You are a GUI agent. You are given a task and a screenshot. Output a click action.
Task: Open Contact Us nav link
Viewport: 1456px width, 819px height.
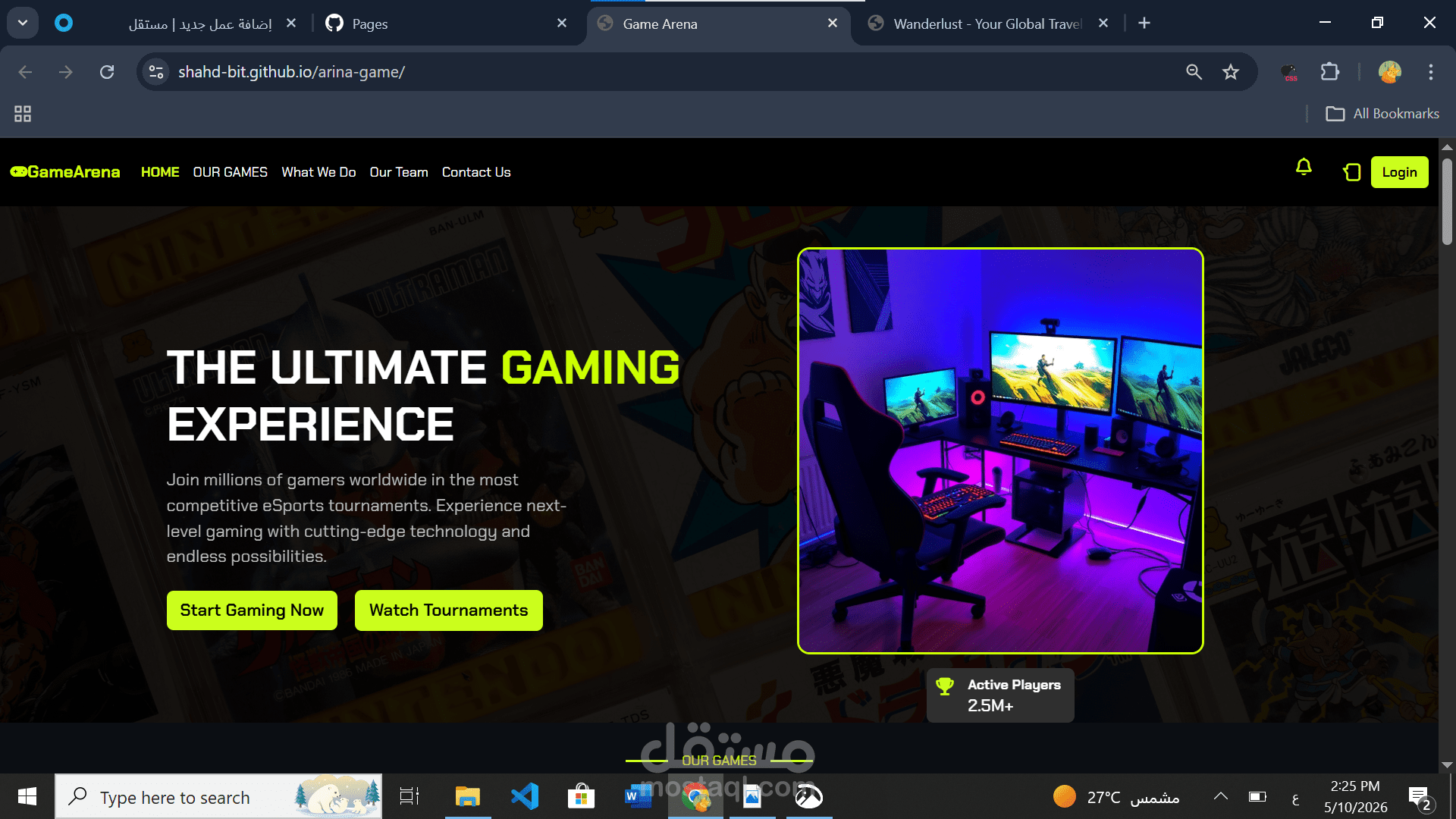476,172
